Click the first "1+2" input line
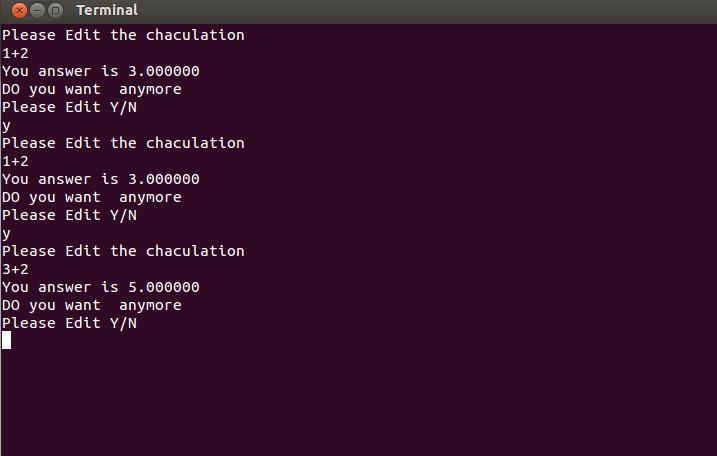Image resolution: width=717 pixels, height=456 pixels. [16, 53]
